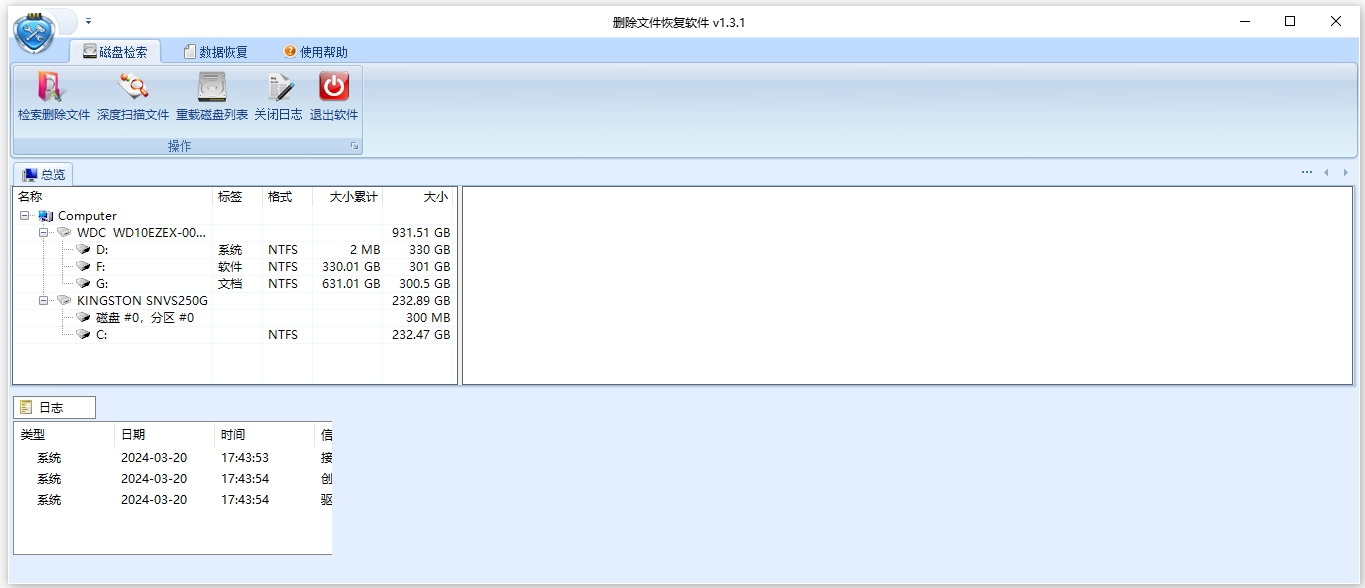Screen dimensions: 1365x588
Task: Click the Computer monitor icon
Action: tap(46, 216)
